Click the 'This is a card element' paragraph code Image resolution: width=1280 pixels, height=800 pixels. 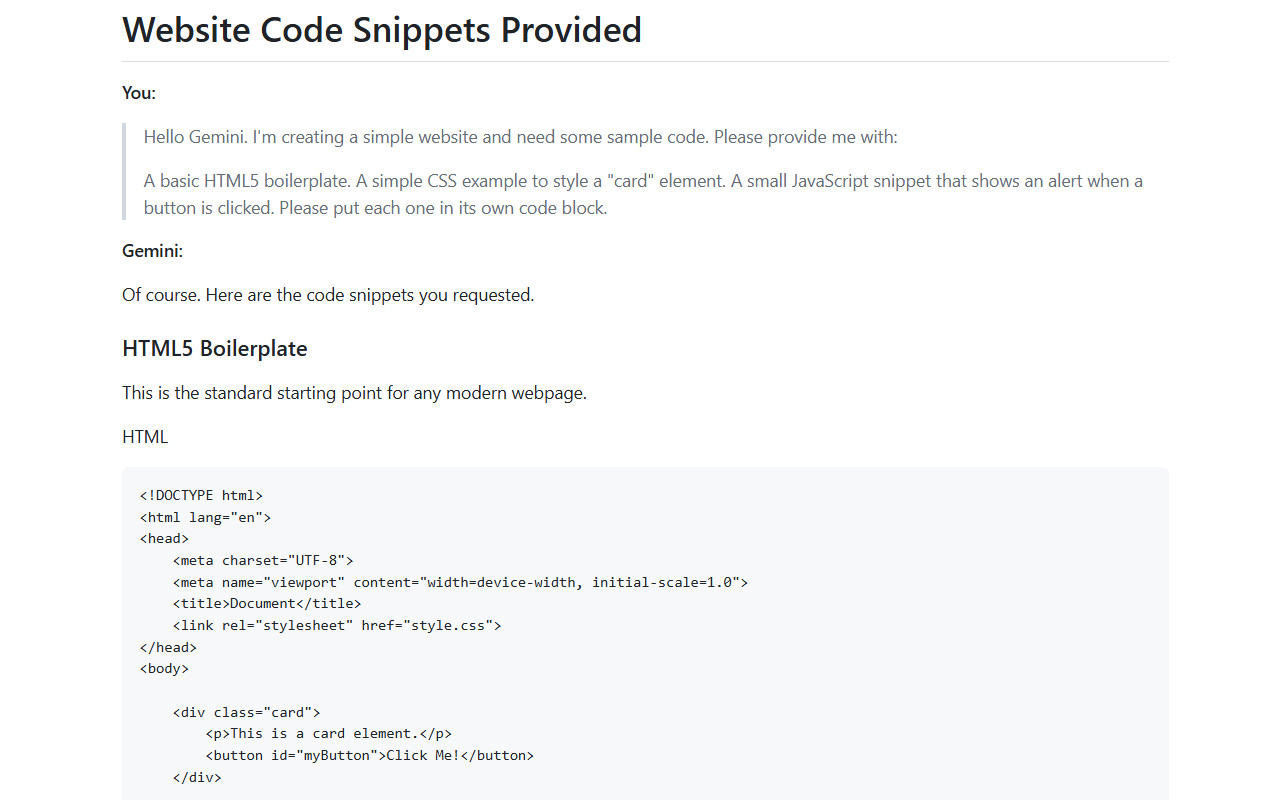(x=329, y=733)
